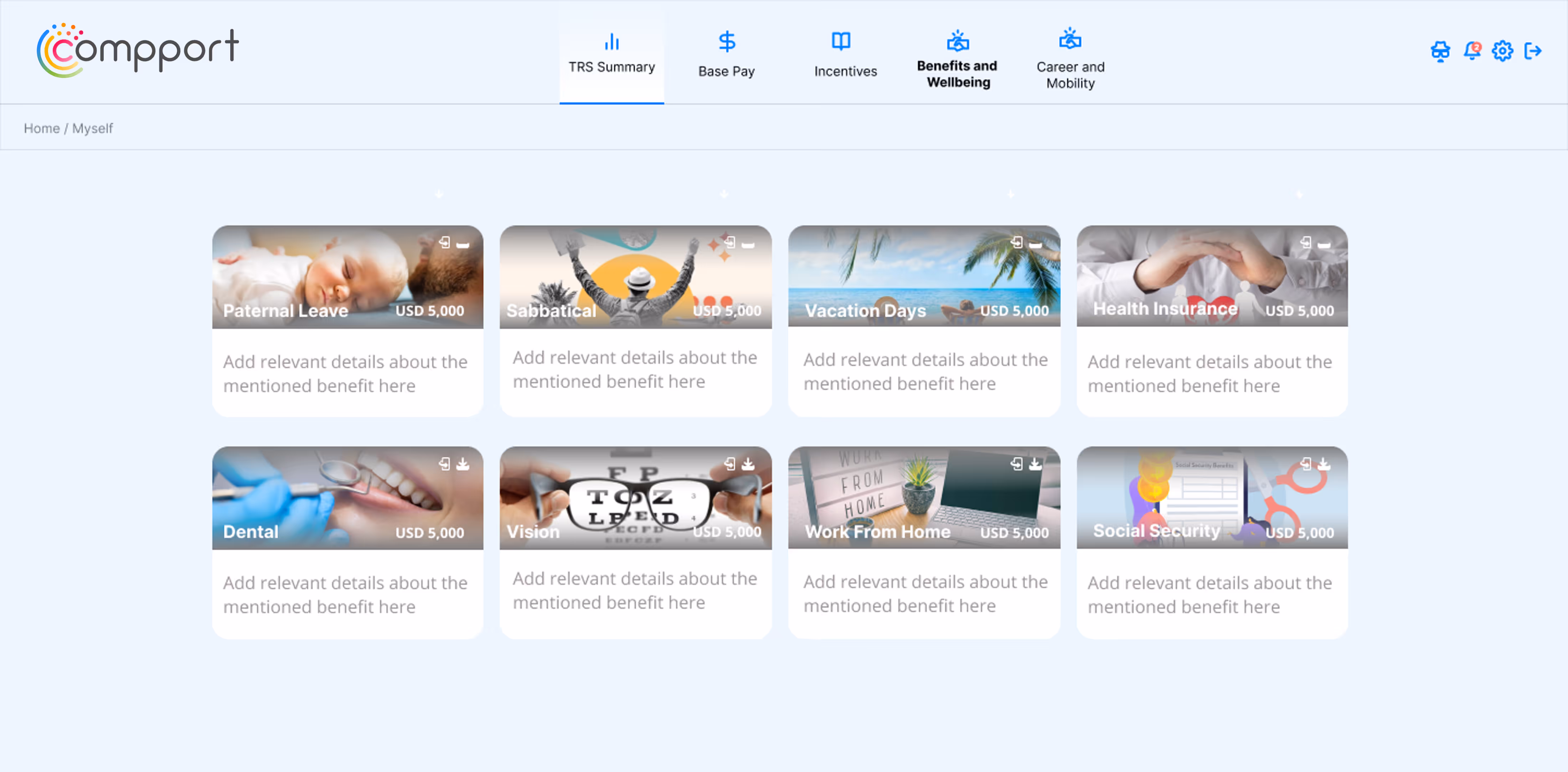Click the Home breadcrumb link
This screenshot has width=1568, height=772.
click(42, 128)
